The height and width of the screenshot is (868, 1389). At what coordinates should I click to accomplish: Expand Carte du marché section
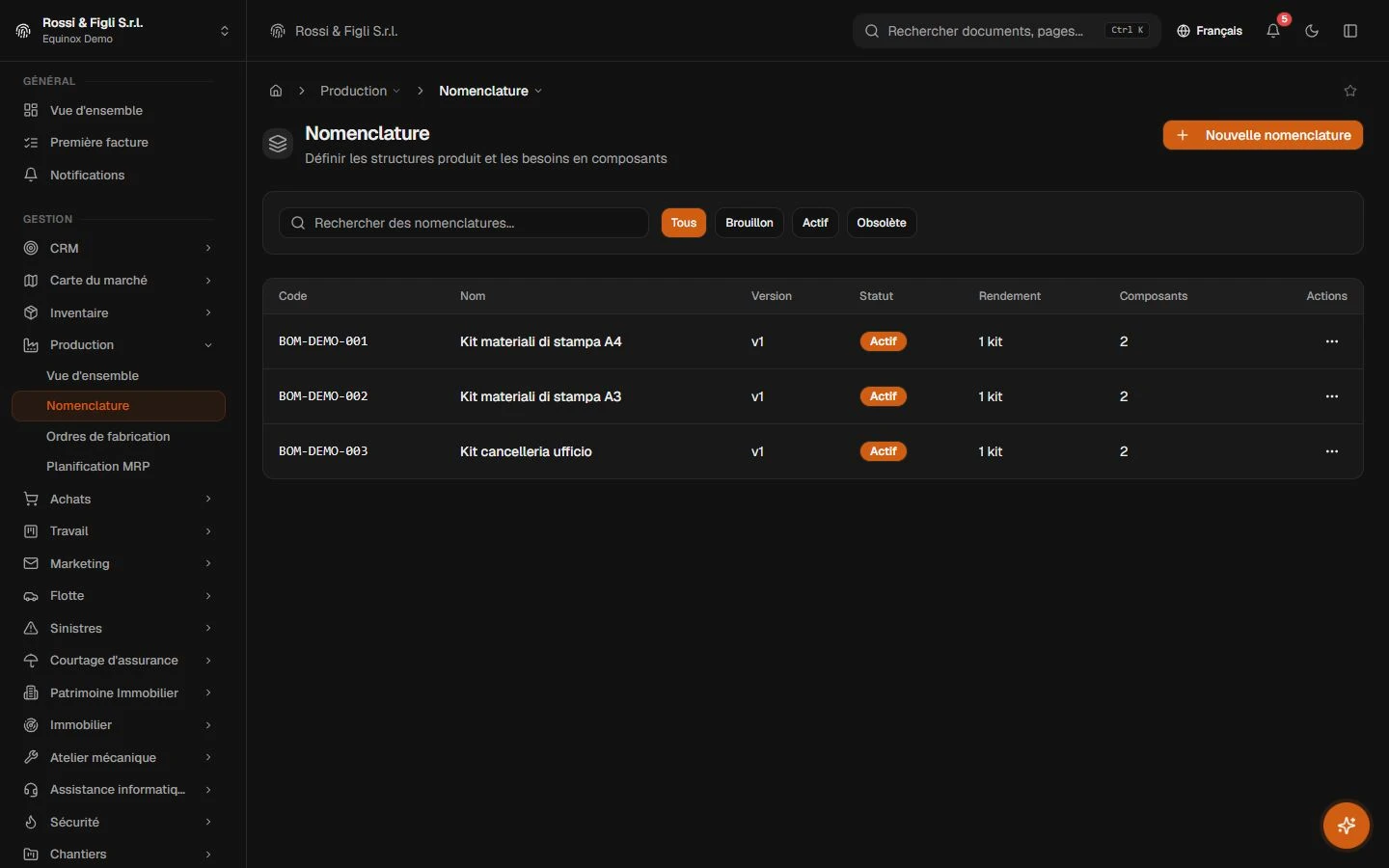pyautogui.click(x=118, y=280)
